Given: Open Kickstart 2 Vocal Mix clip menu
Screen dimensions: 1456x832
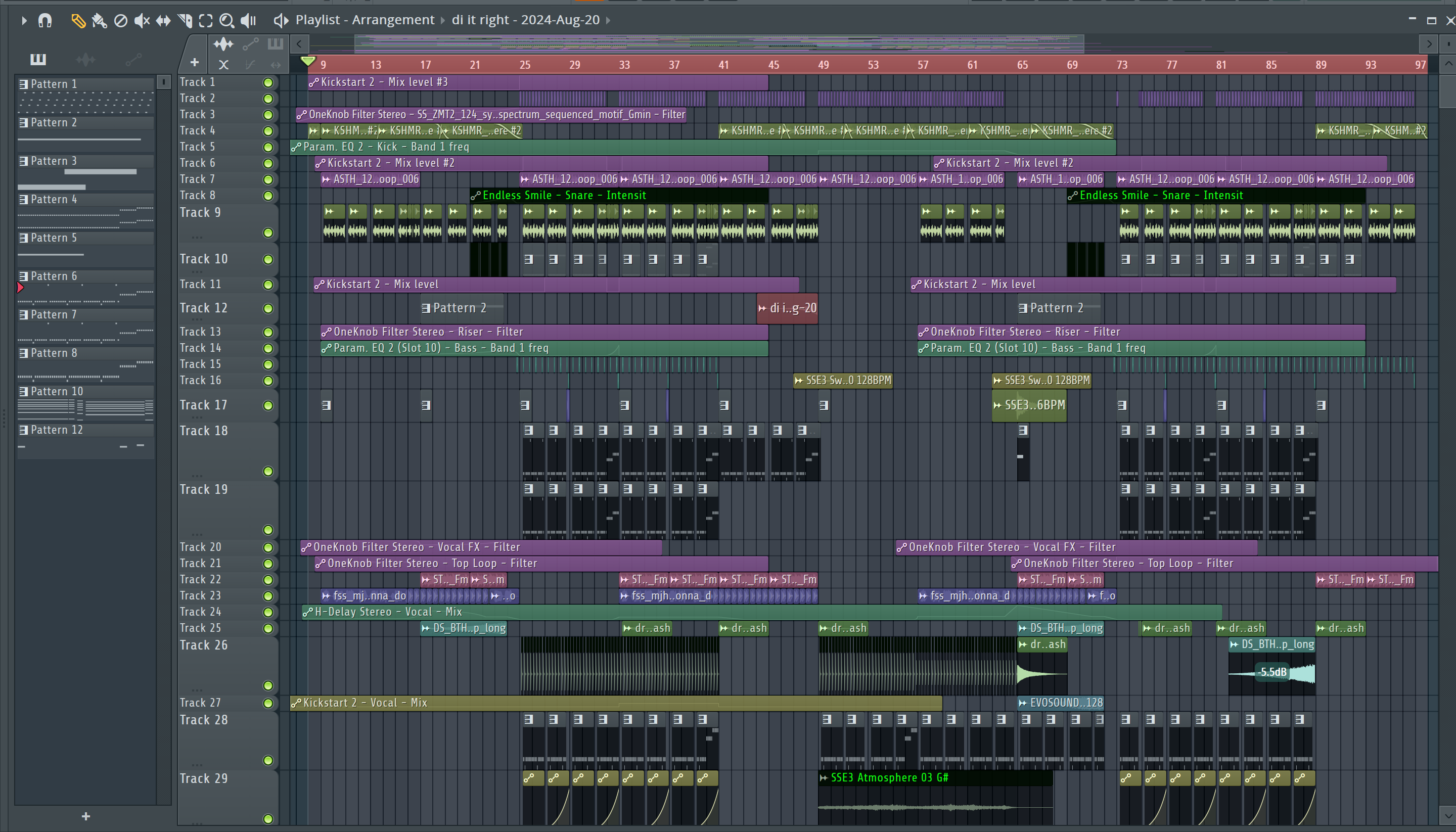Looking at the screenshot, I should click(x=296, y=704).
